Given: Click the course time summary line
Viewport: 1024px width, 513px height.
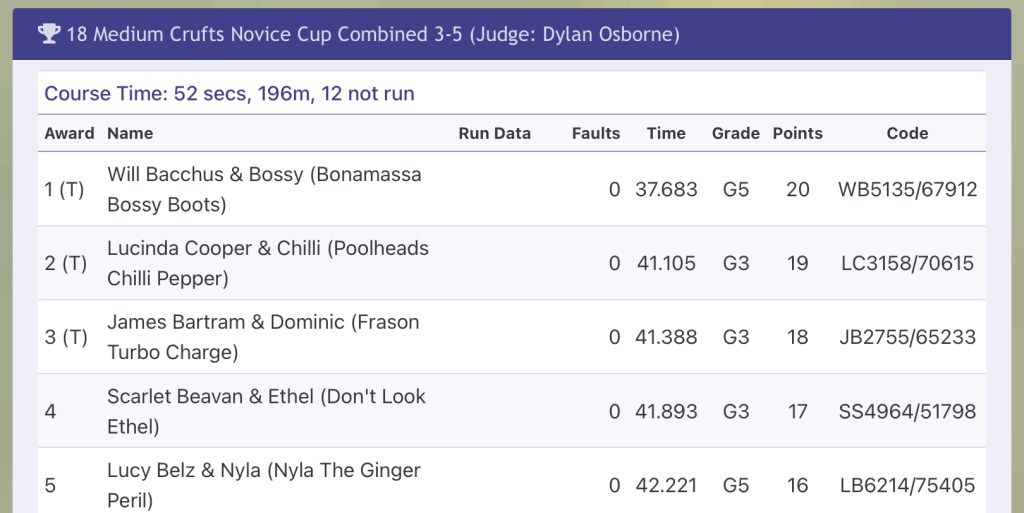Looking at the screenshot, I should [x=229, y=94].
